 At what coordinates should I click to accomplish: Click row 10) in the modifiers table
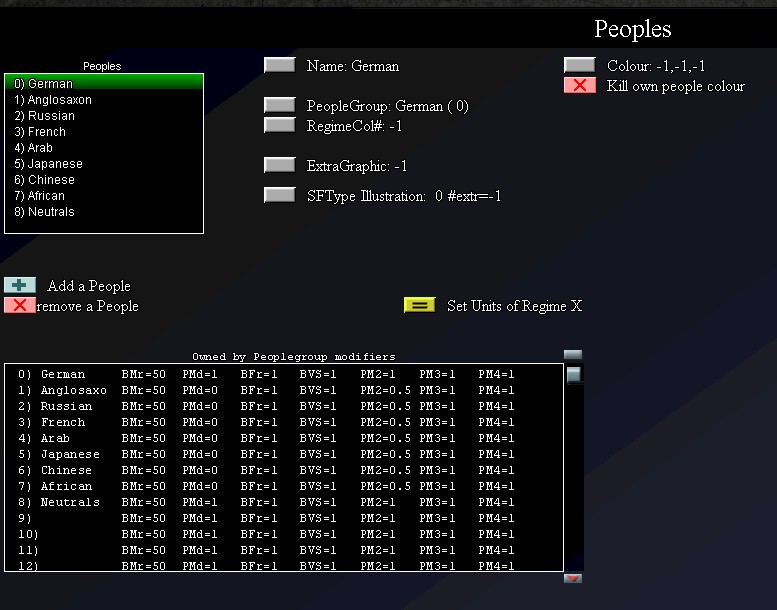(284, 534)
